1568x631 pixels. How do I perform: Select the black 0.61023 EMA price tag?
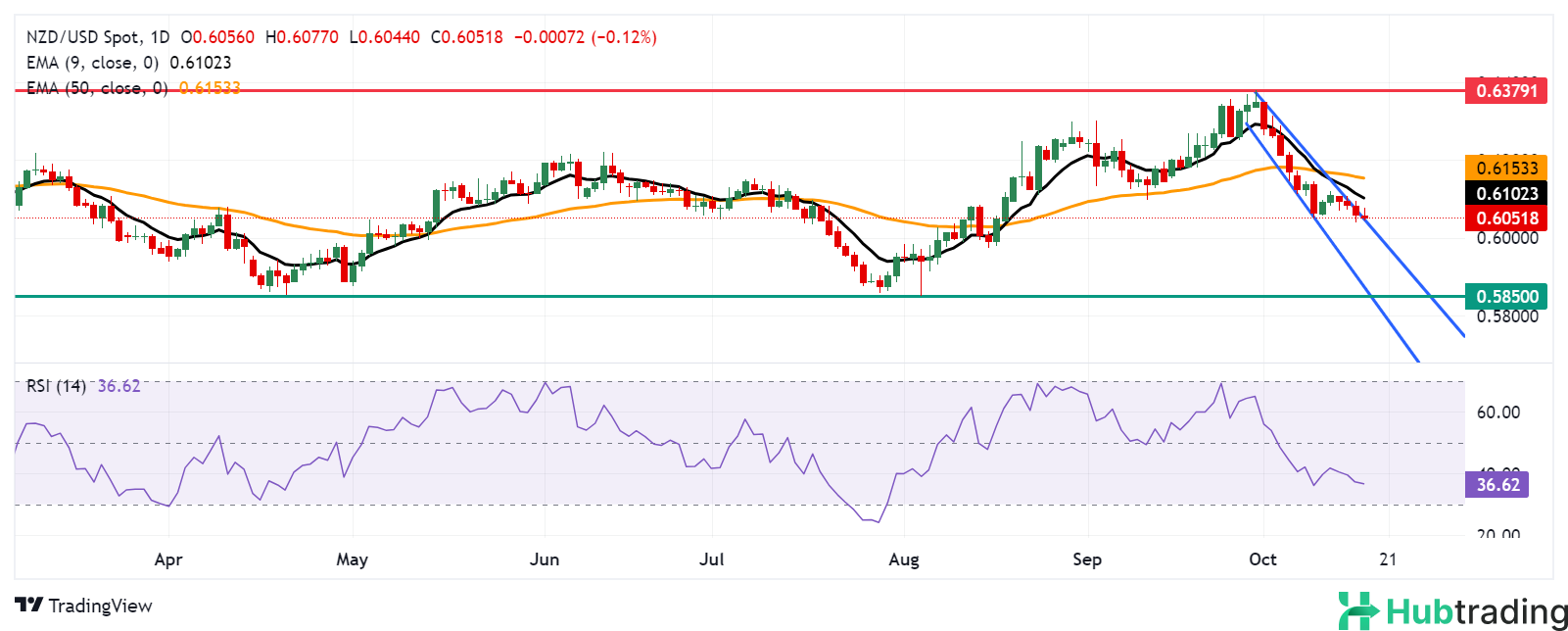pos(1505,194)
